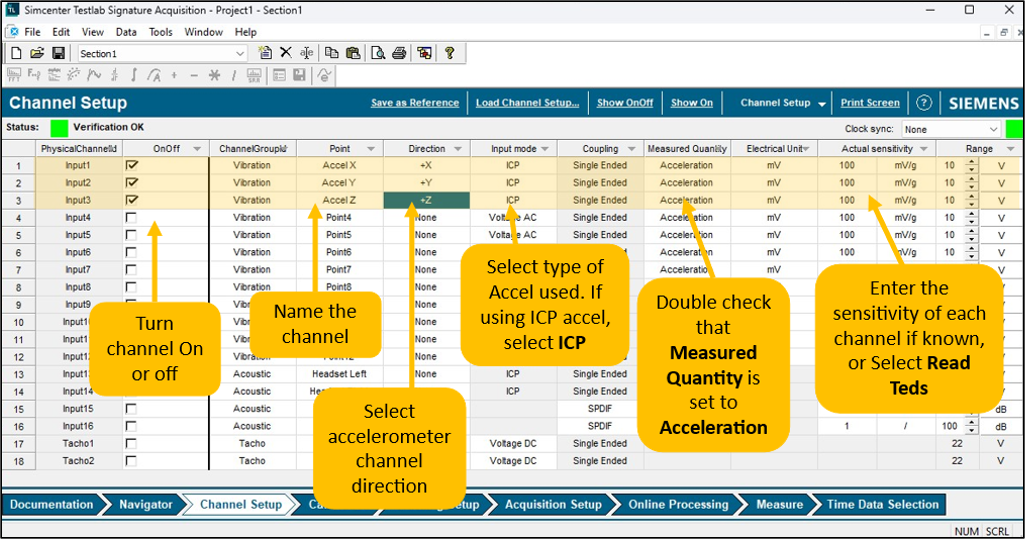The width and height of the screenshot is (1025, 539).
Task: Click the Testlab app icon in title bar
Action: 12,9
